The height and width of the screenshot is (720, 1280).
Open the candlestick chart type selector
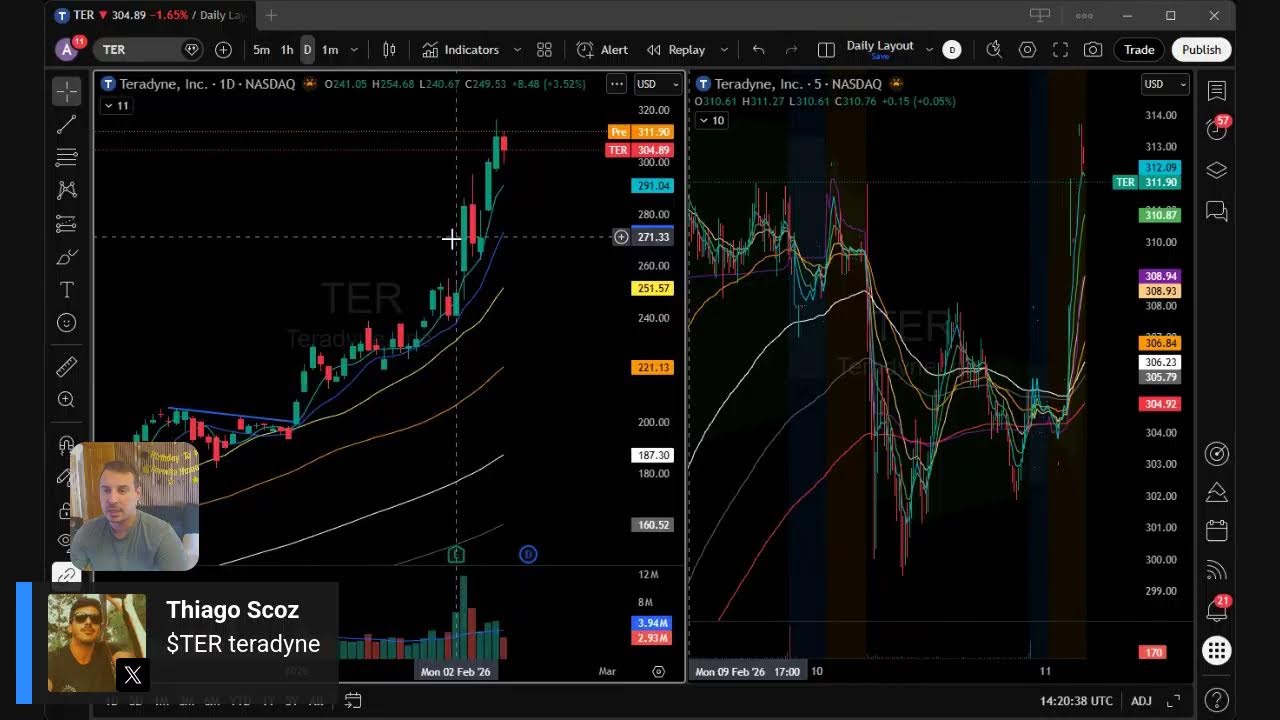click(389, 50)
